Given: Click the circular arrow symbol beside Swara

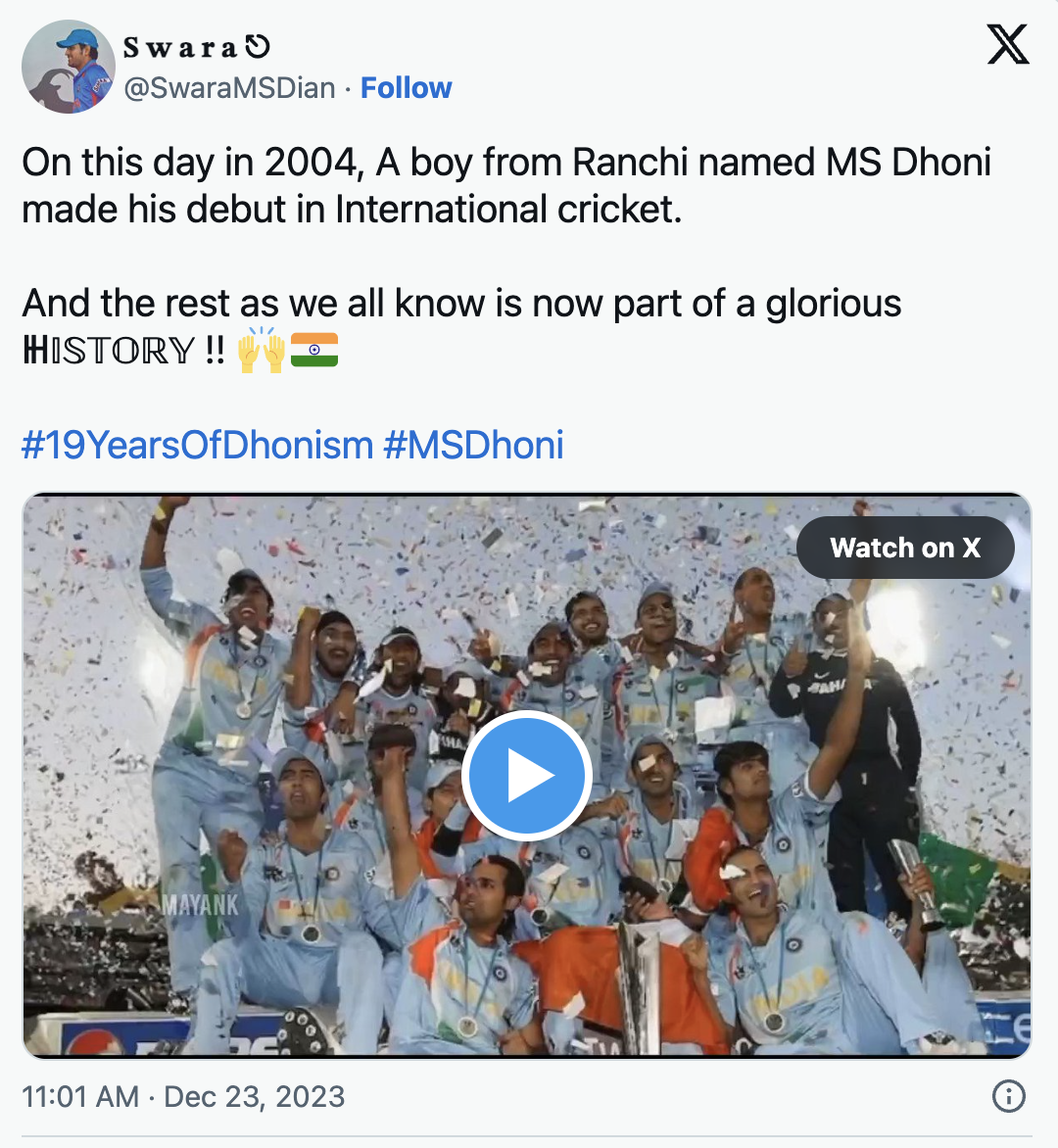Looking at the screenshot, I should (x=257, y=47).
